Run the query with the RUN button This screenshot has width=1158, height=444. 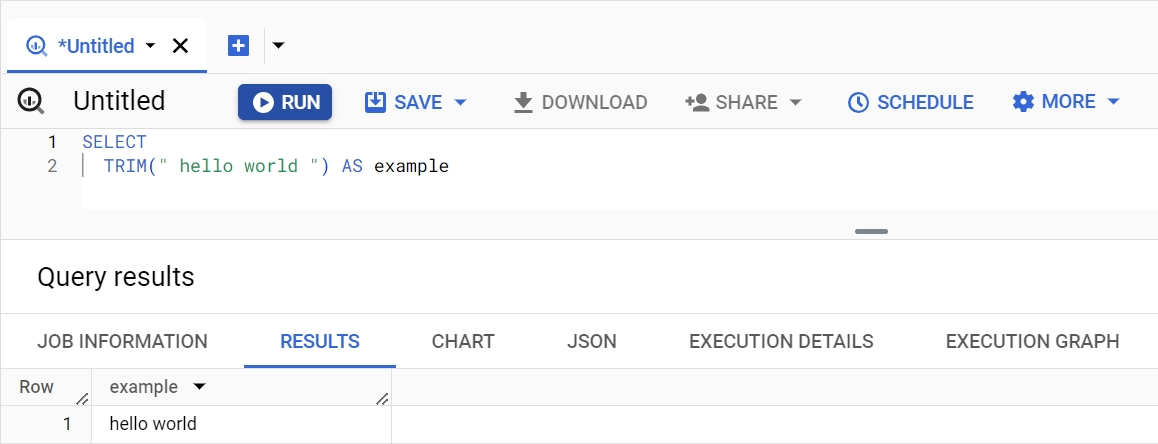pos(285,102)
